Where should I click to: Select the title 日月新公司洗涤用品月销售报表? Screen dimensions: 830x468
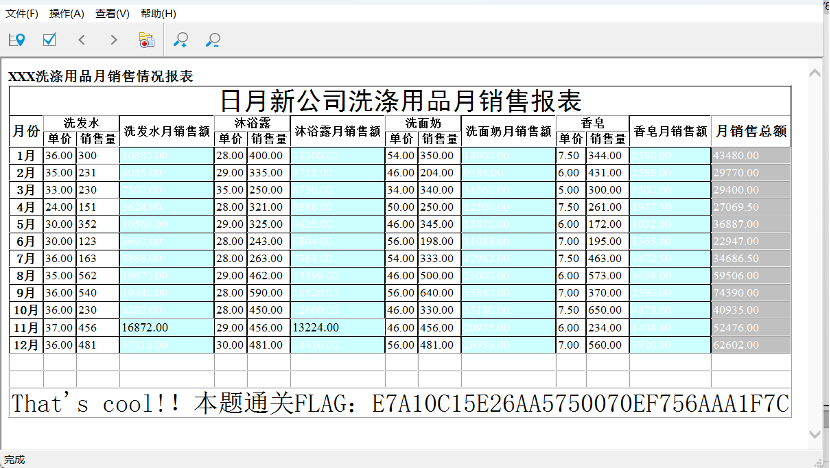[x=401, y=101]
